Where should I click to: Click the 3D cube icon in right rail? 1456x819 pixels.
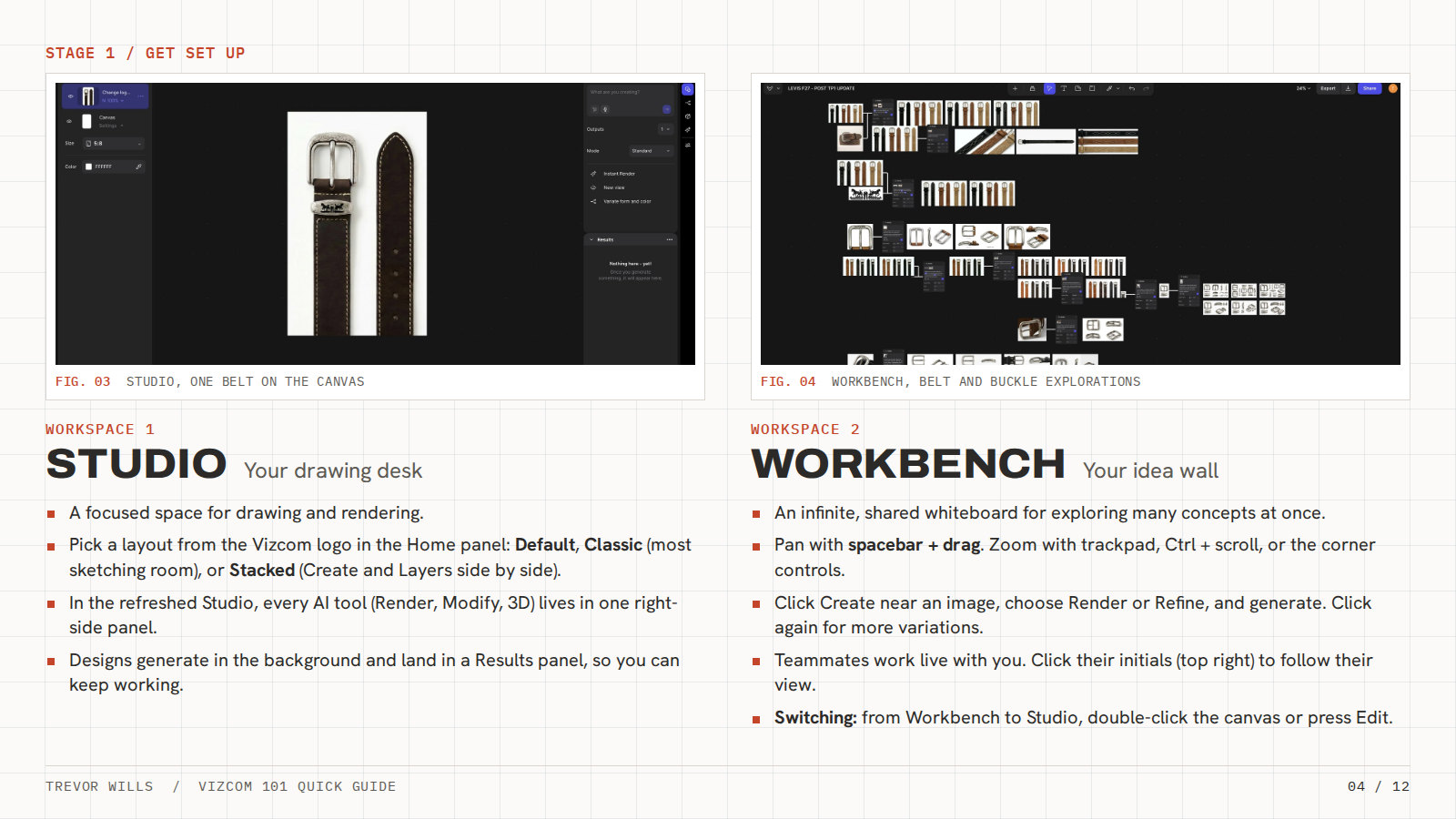[x=688, y=116]
